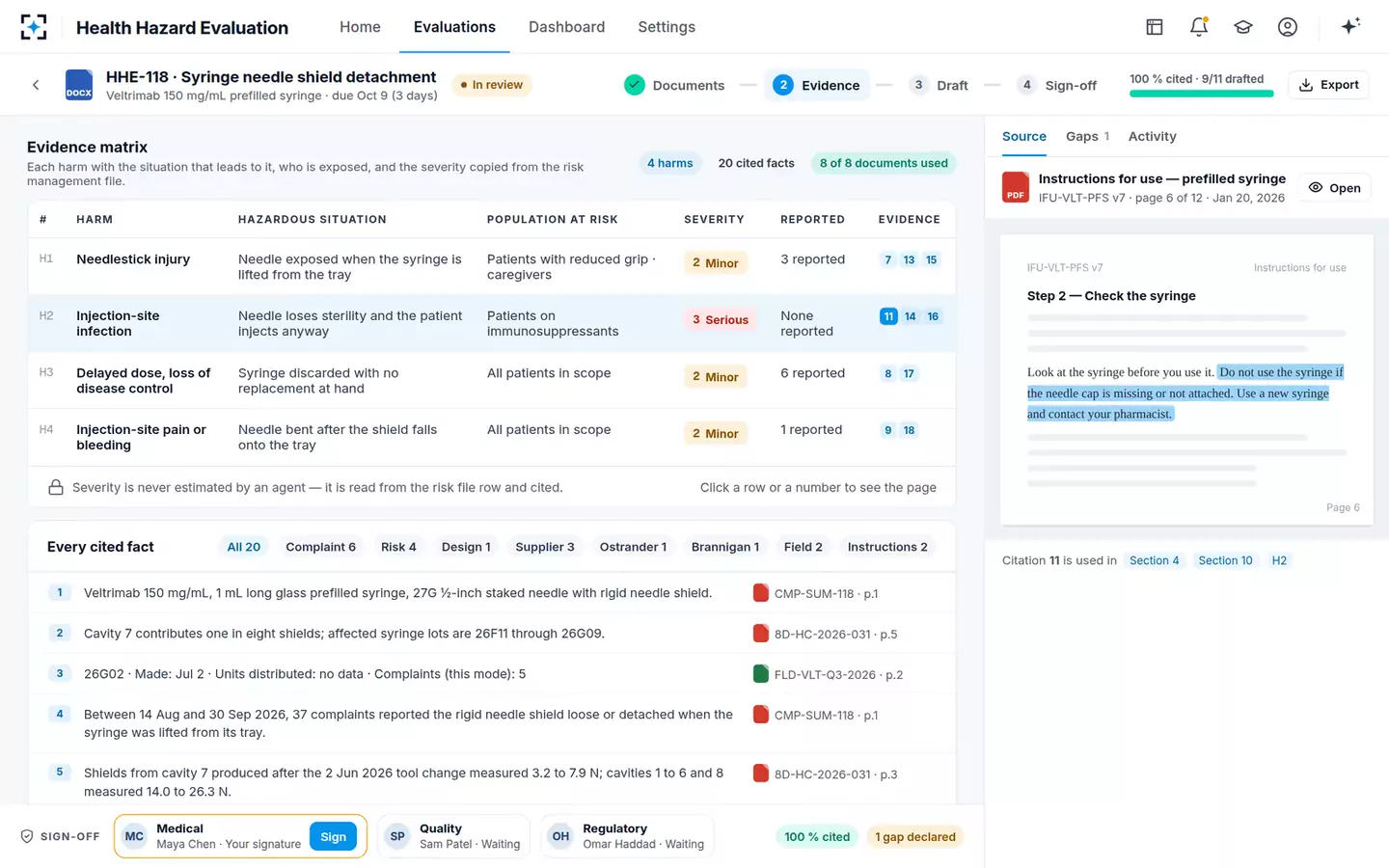Viewport: 1389px width, 868px height.
Task: Click the 'In review' status badge
Action: pyautogui.click(x=491, y=85)
